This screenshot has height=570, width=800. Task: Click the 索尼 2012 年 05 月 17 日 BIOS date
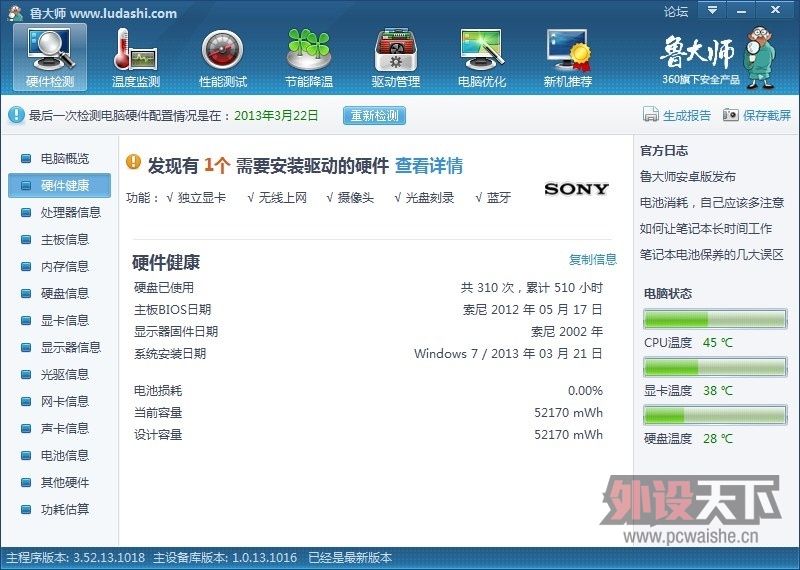point(533,310)
